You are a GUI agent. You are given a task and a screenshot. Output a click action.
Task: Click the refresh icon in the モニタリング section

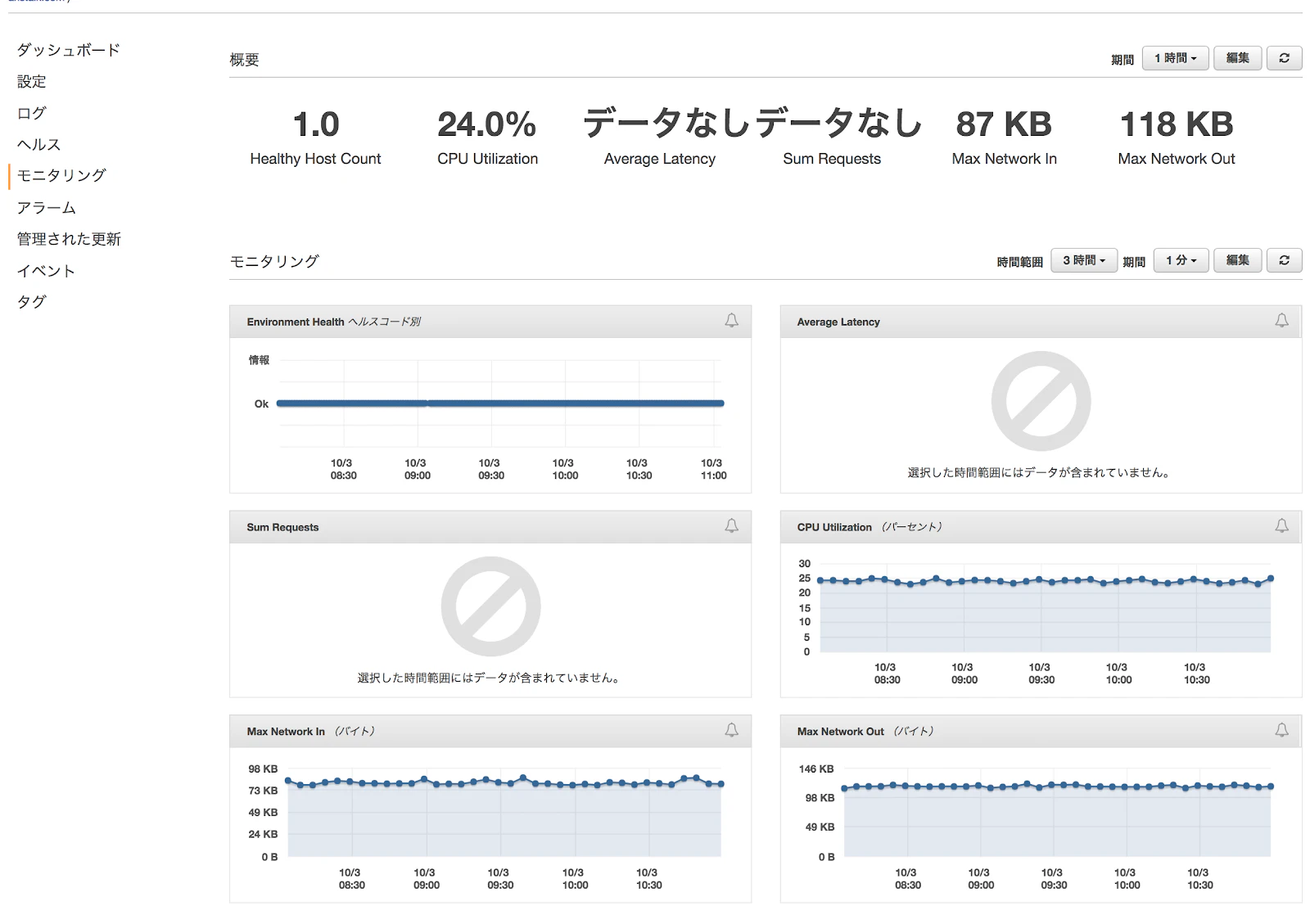pos(1284,260)
